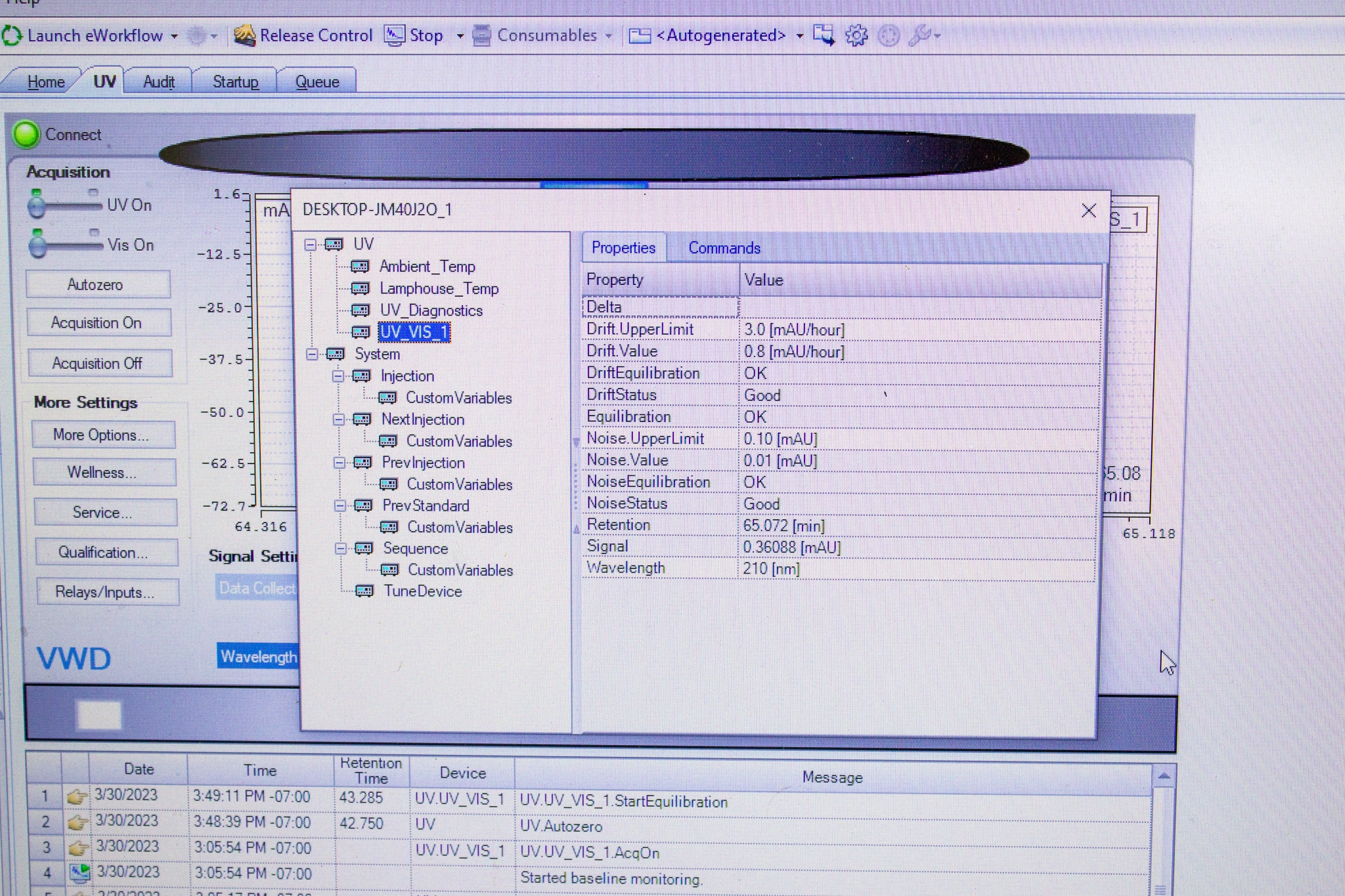Click the Wellness... button
Image resolution: width=1345 pixels, height=896 pixels.
coord(103,473)
